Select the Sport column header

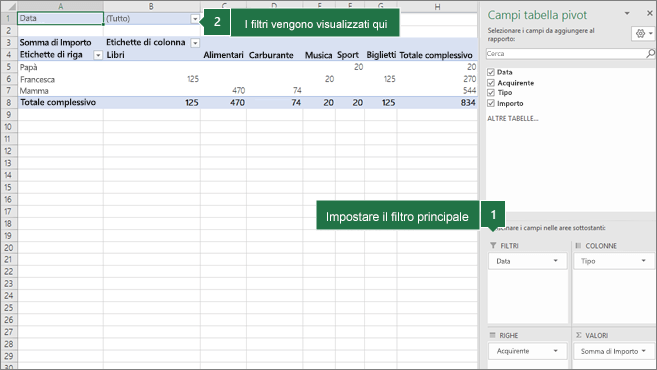(350, 55)
